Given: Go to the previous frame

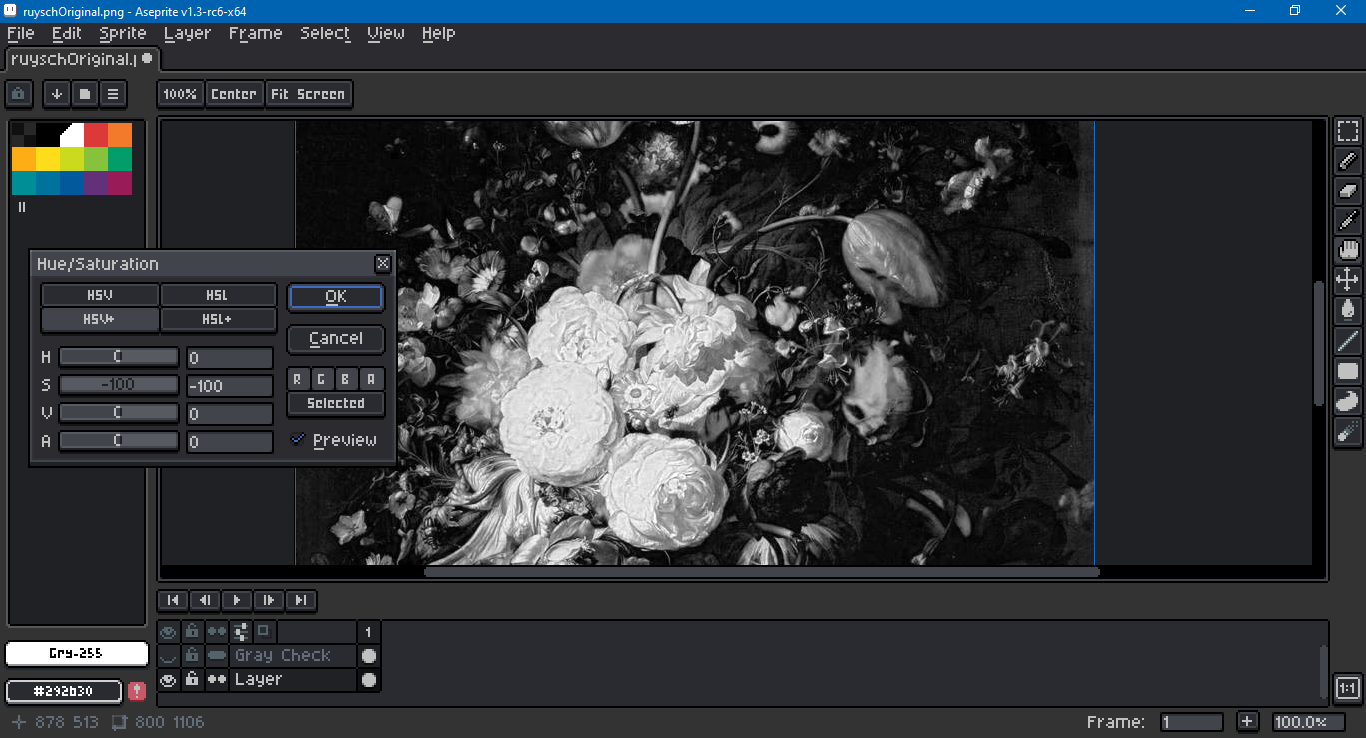Looking at the screenshot, I should (x=205, y=600).
